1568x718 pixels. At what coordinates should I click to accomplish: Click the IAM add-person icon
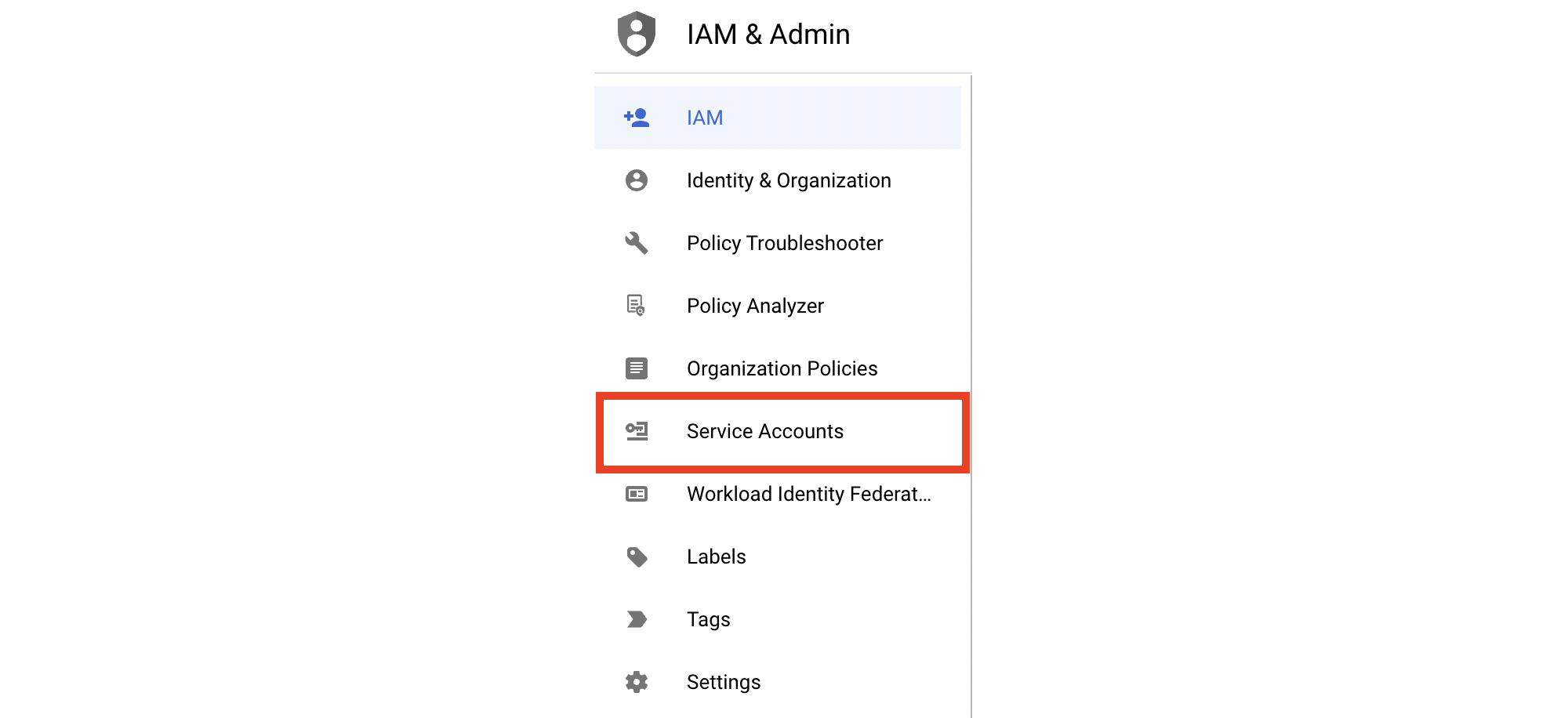tap(637, 118)
